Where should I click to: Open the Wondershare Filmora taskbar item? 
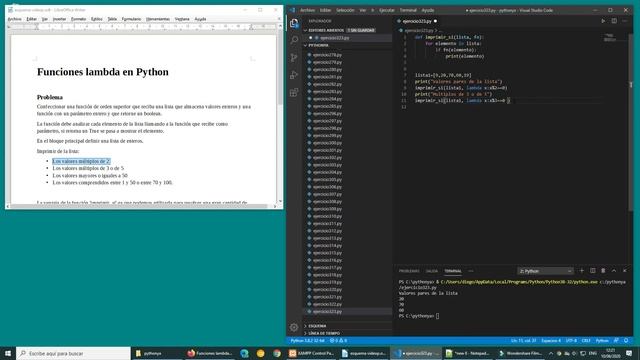click(x=520, y=353)
